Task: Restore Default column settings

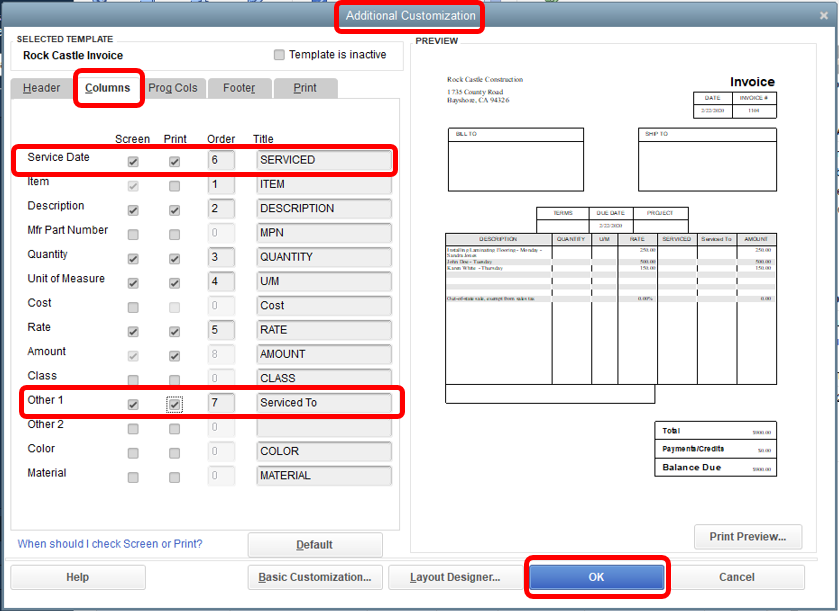Action: click(x=314, y=545)
